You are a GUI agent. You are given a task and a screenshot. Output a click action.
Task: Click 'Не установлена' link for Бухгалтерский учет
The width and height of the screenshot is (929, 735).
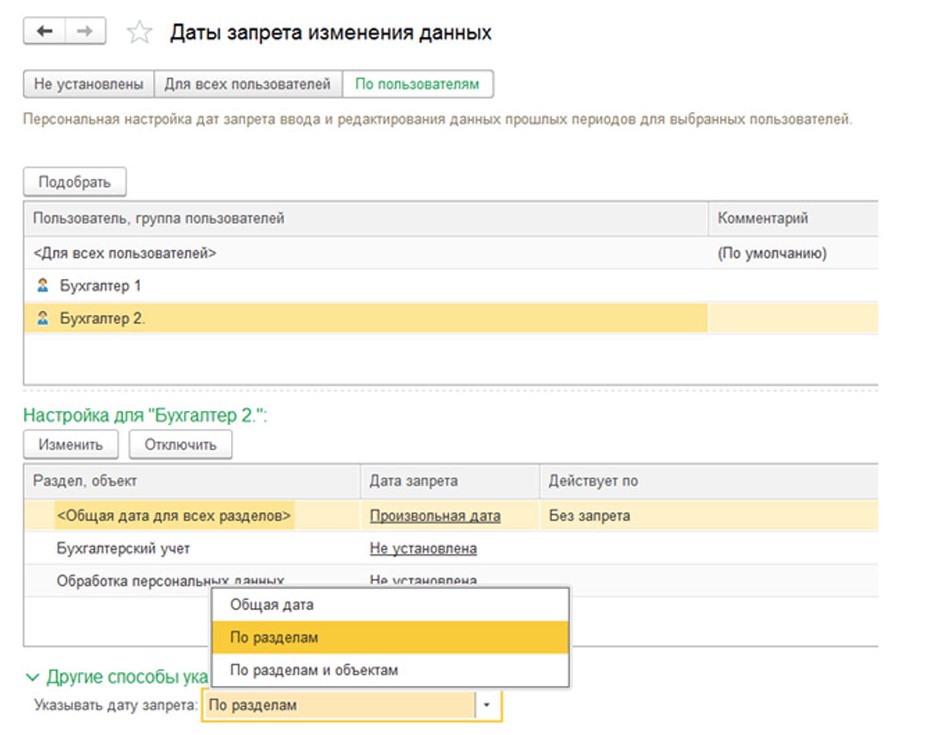(423, 548)
